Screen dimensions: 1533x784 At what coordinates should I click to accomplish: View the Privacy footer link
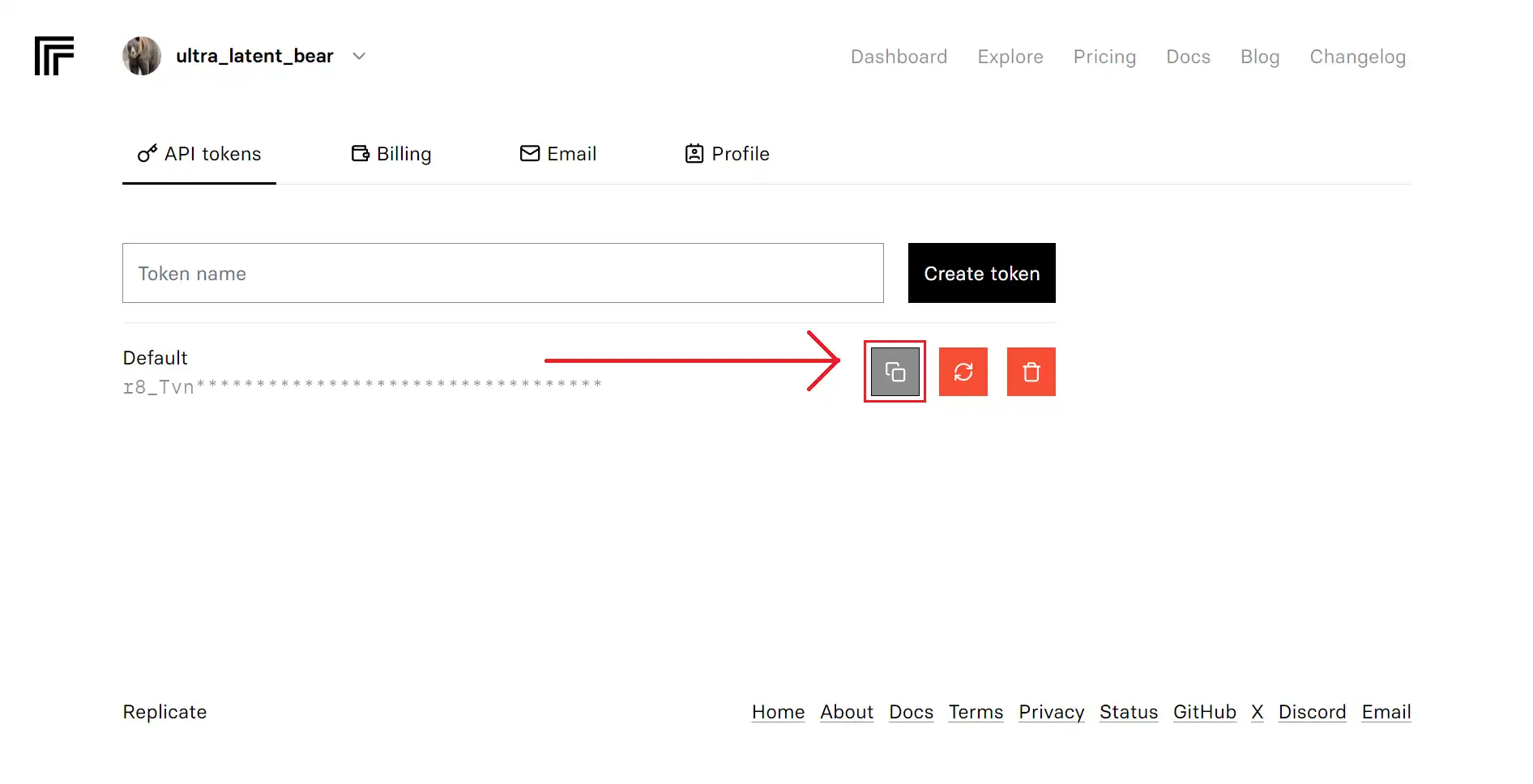pyautogui.click(x=1051, y=712)
